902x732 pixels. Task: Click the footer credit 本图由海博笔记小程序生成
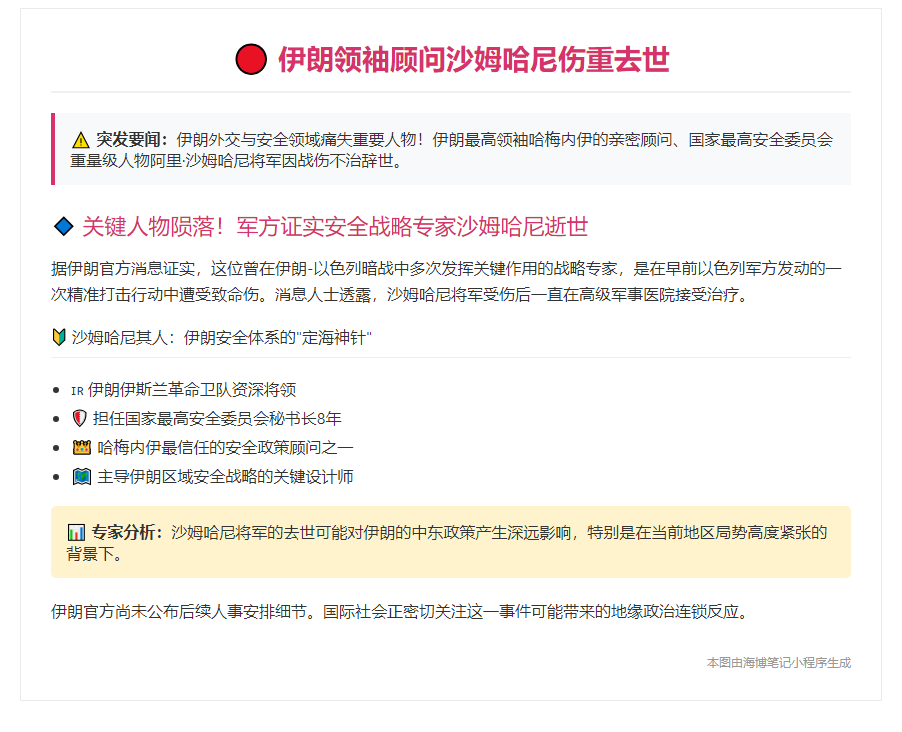(x=778, y=663)
